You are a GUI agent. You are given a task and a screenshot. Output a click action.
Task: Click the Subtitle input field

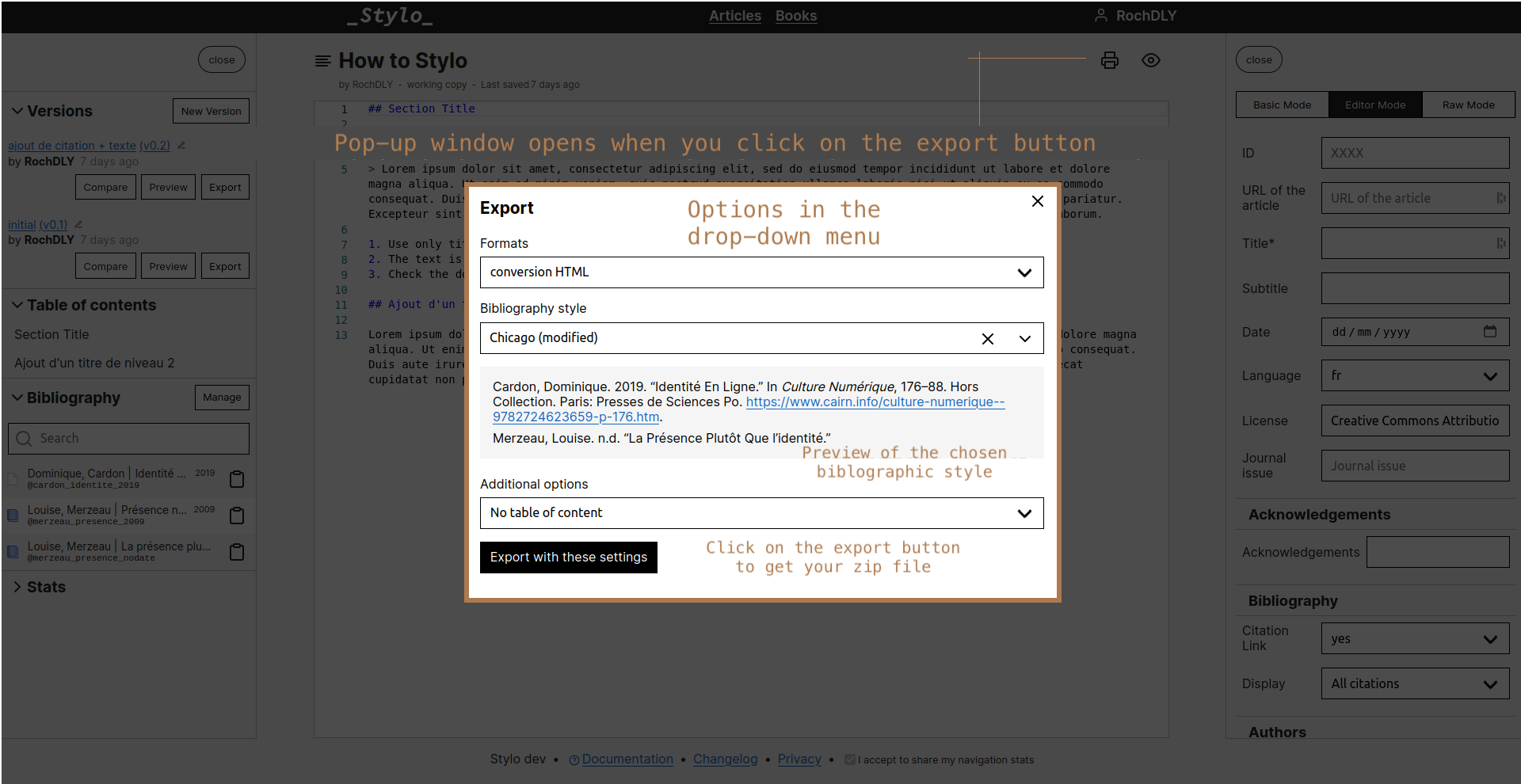[x=1415, y=288]
